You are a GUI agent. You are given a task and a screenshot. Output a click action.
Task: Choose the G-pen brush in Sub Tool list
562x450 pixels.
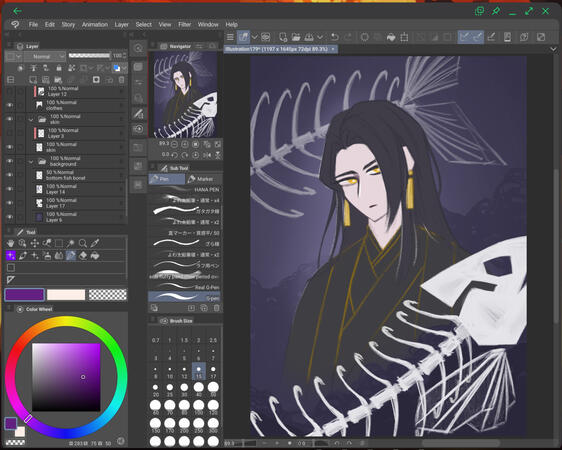coord(184,297)
